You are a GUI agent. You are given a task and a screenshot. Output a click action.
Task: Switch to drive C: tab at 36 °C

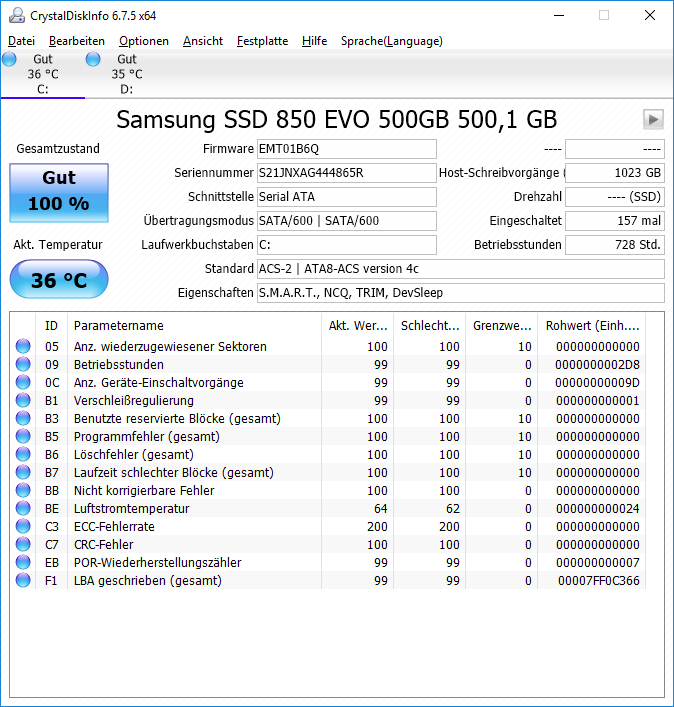click(x=43, y=74)
